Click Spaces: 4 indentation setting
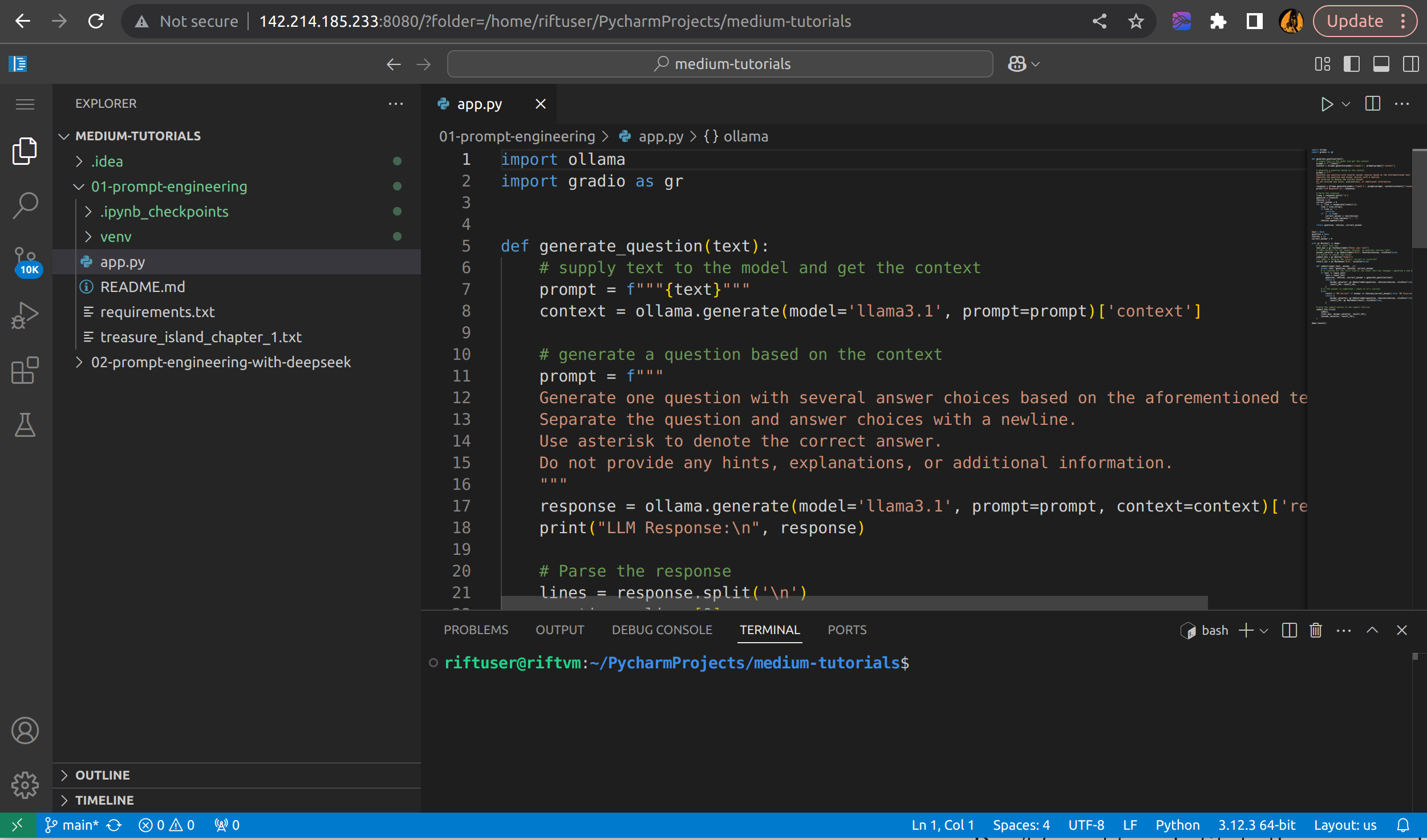The image size is (1427, 840). pyautogui.click(x=1021, y=825)
